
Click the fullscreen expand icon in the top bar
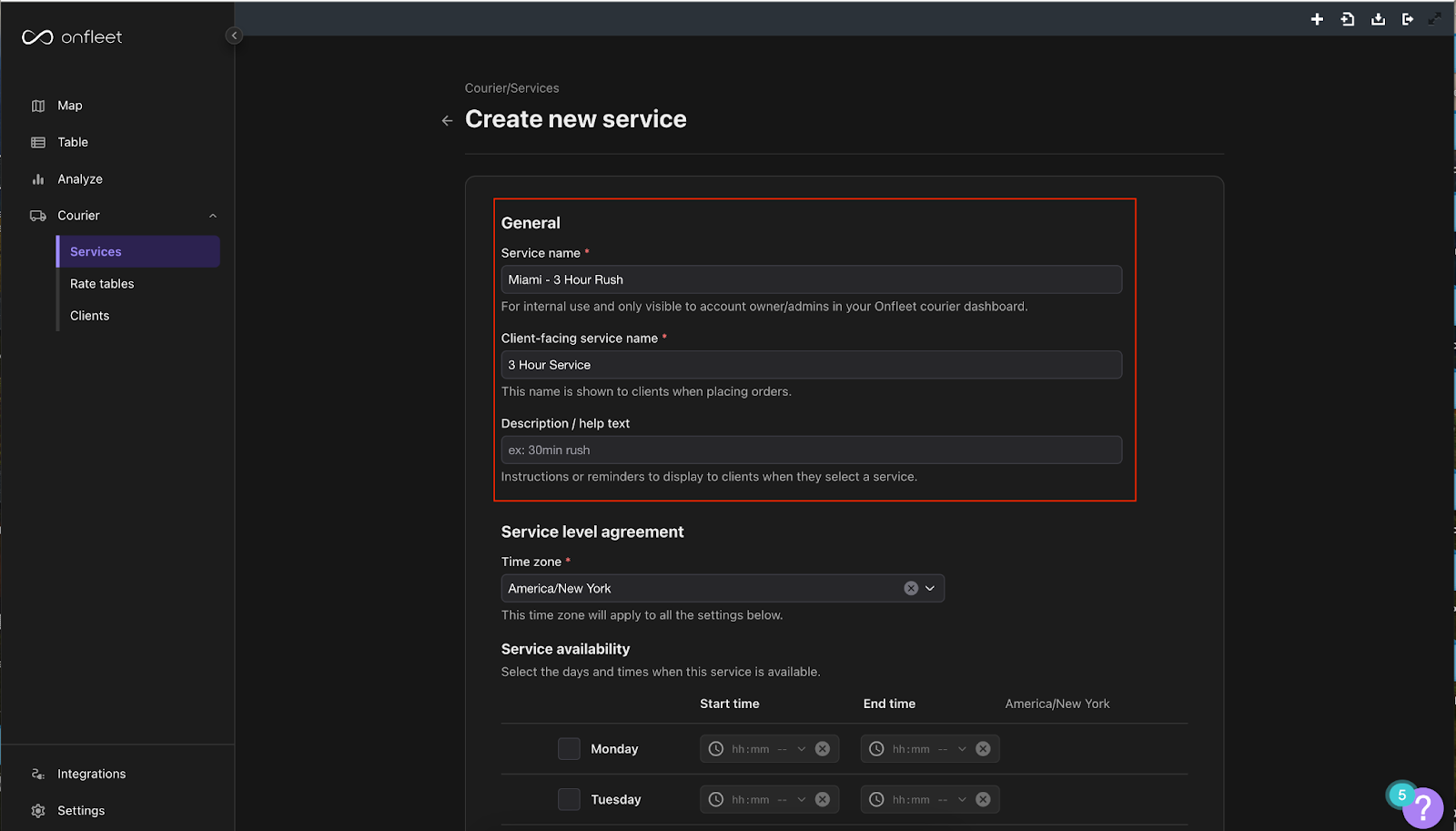tap(1435, 19)
